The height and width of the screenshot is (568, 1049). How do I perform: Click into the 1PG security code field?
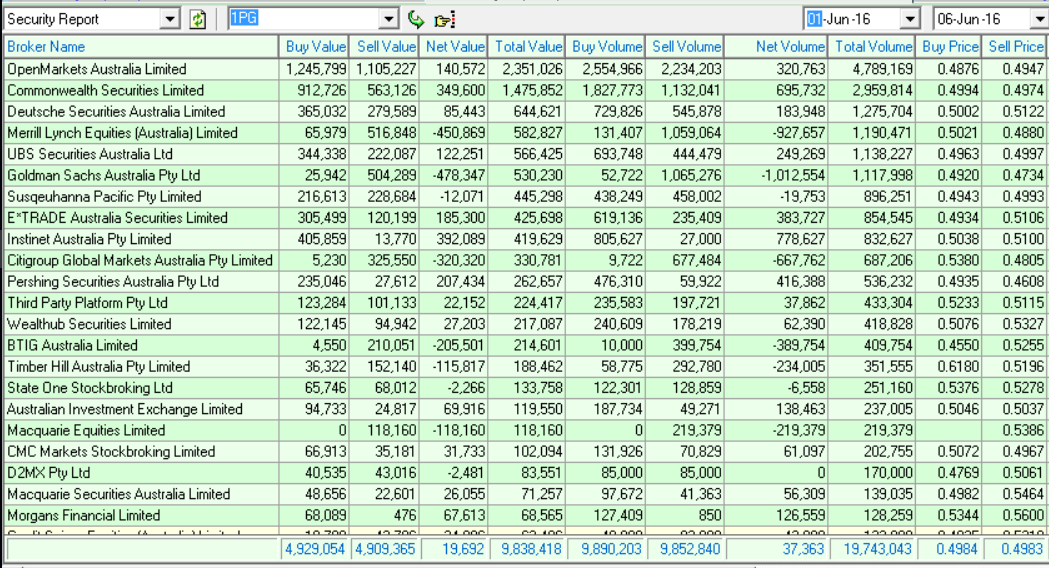pos(304,19)
